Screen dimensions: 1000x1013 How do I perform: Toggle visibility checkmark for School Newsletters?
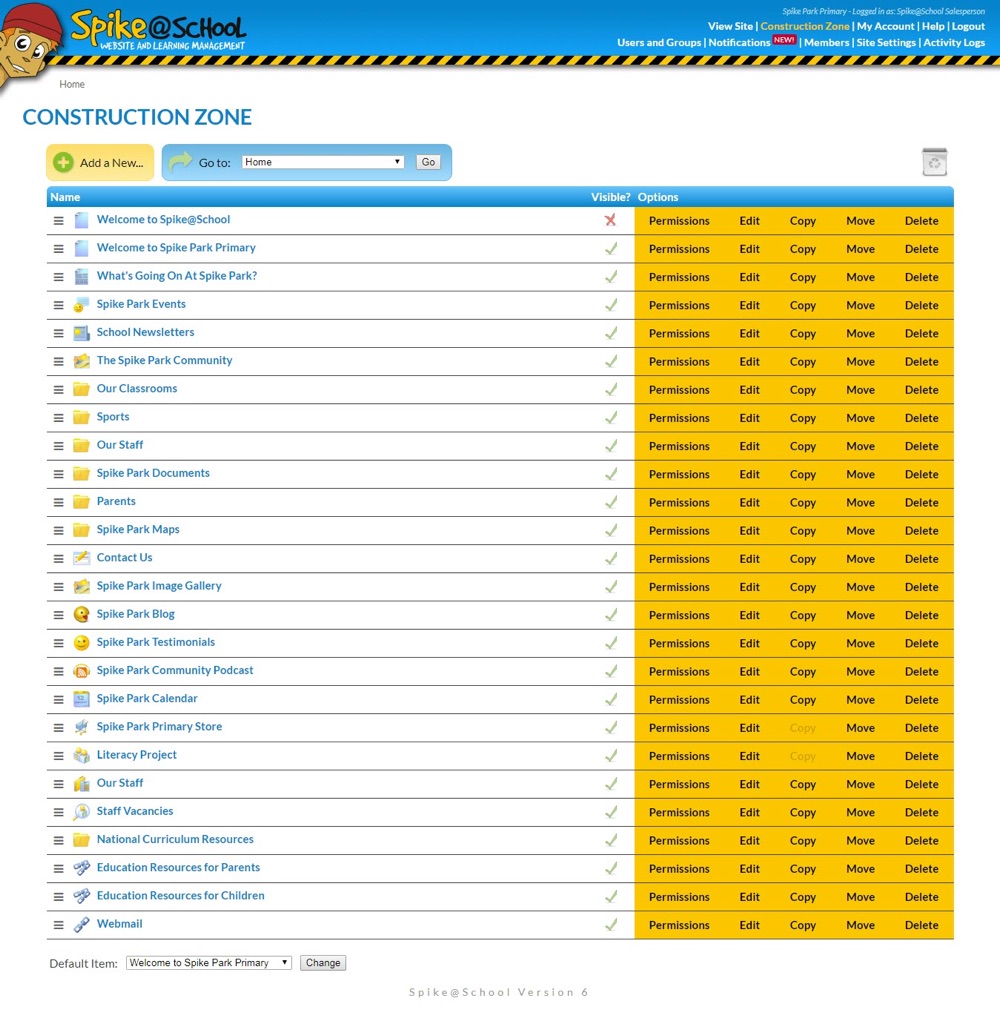click(x=611, y=333)
